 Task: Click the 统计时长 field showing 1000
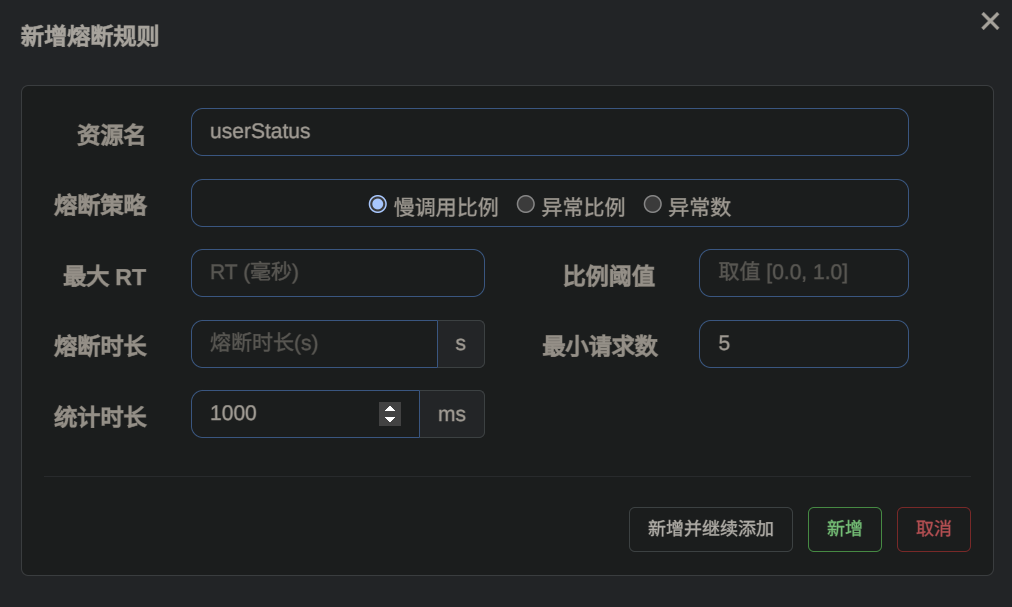coord(305,414)
